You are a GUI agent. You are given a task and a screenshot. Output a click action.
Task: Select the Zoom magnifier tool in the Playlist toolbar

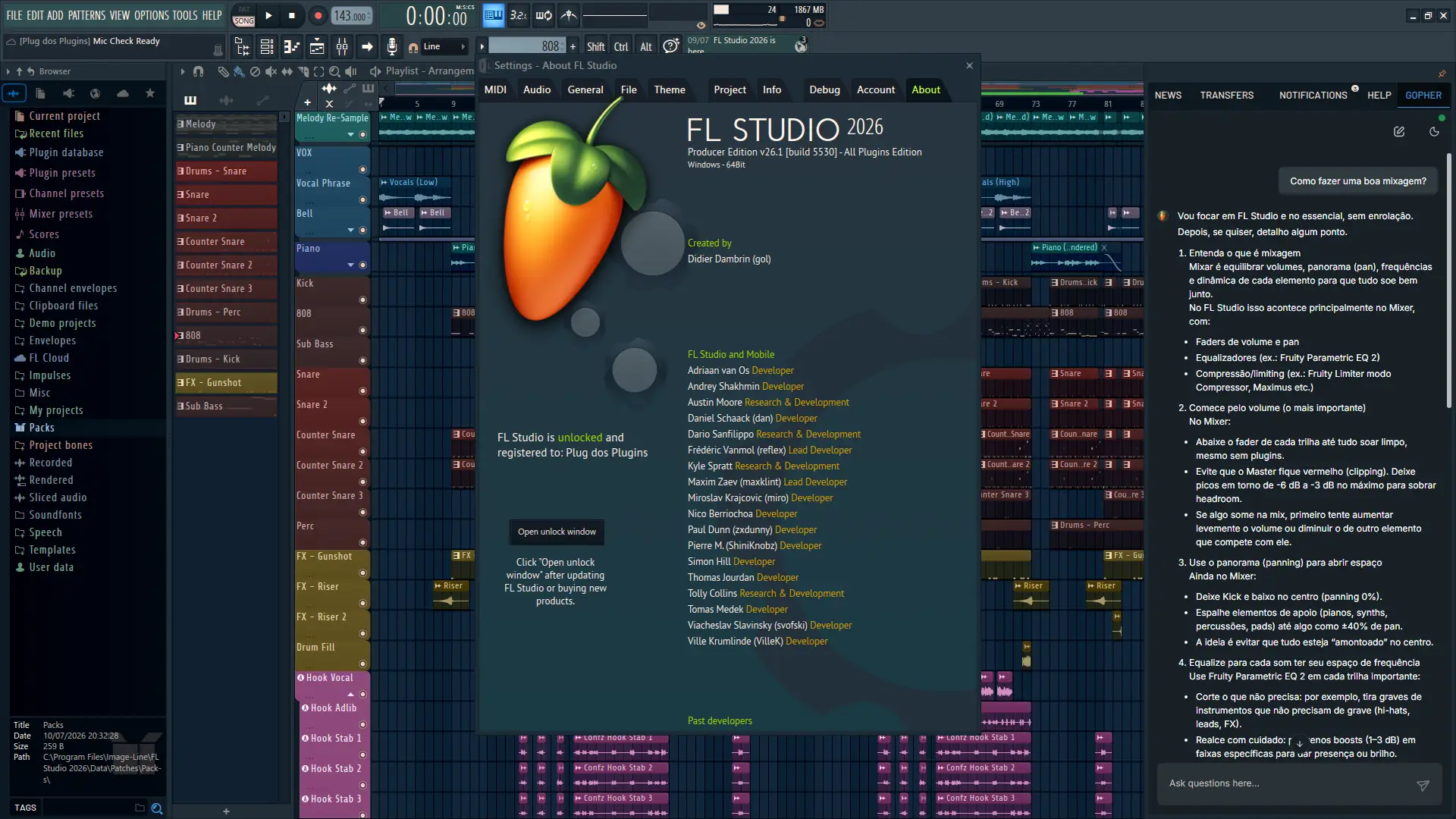point(334,71)
